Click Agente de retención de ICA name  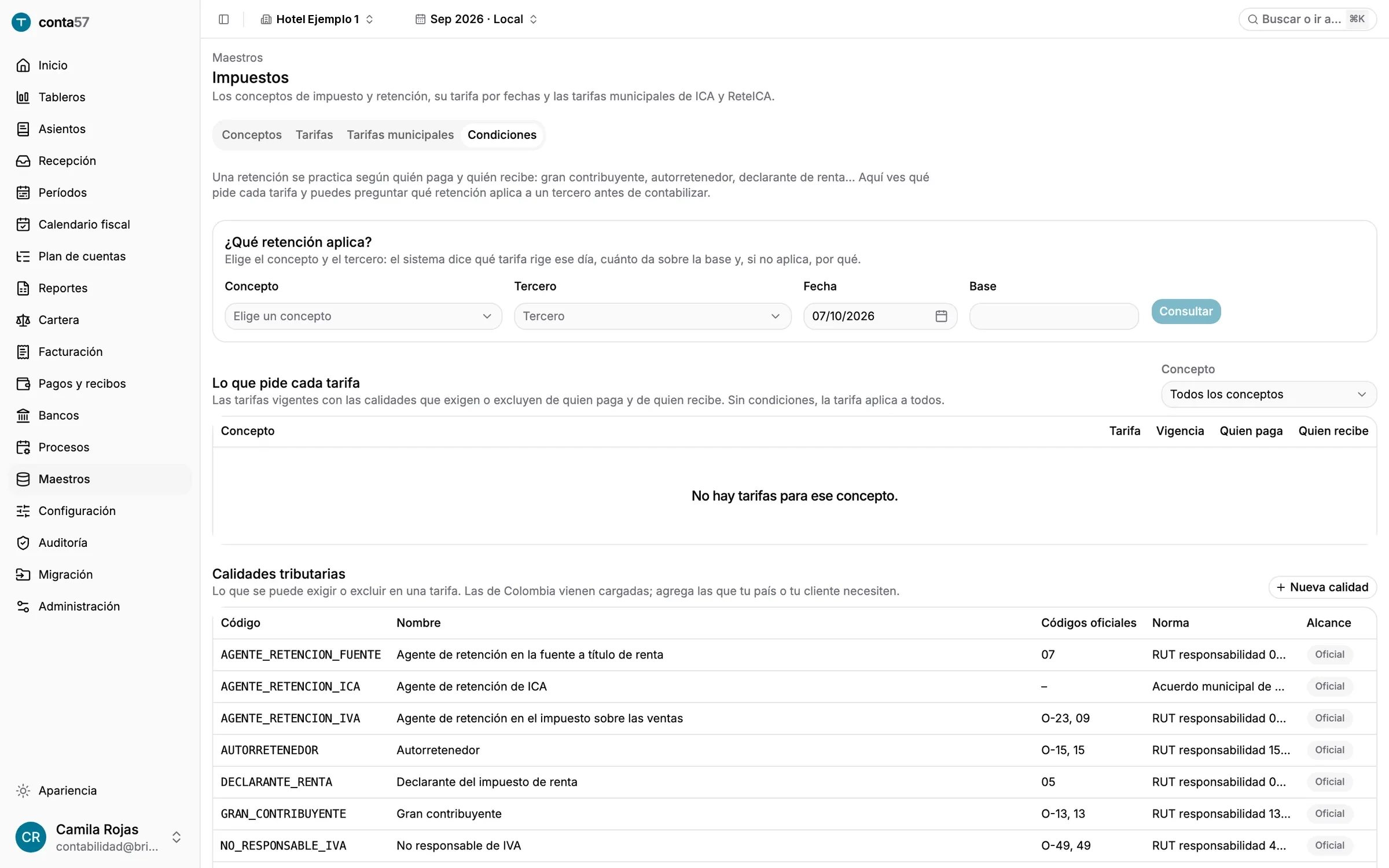pyautogui.click(x=472, y=686)
